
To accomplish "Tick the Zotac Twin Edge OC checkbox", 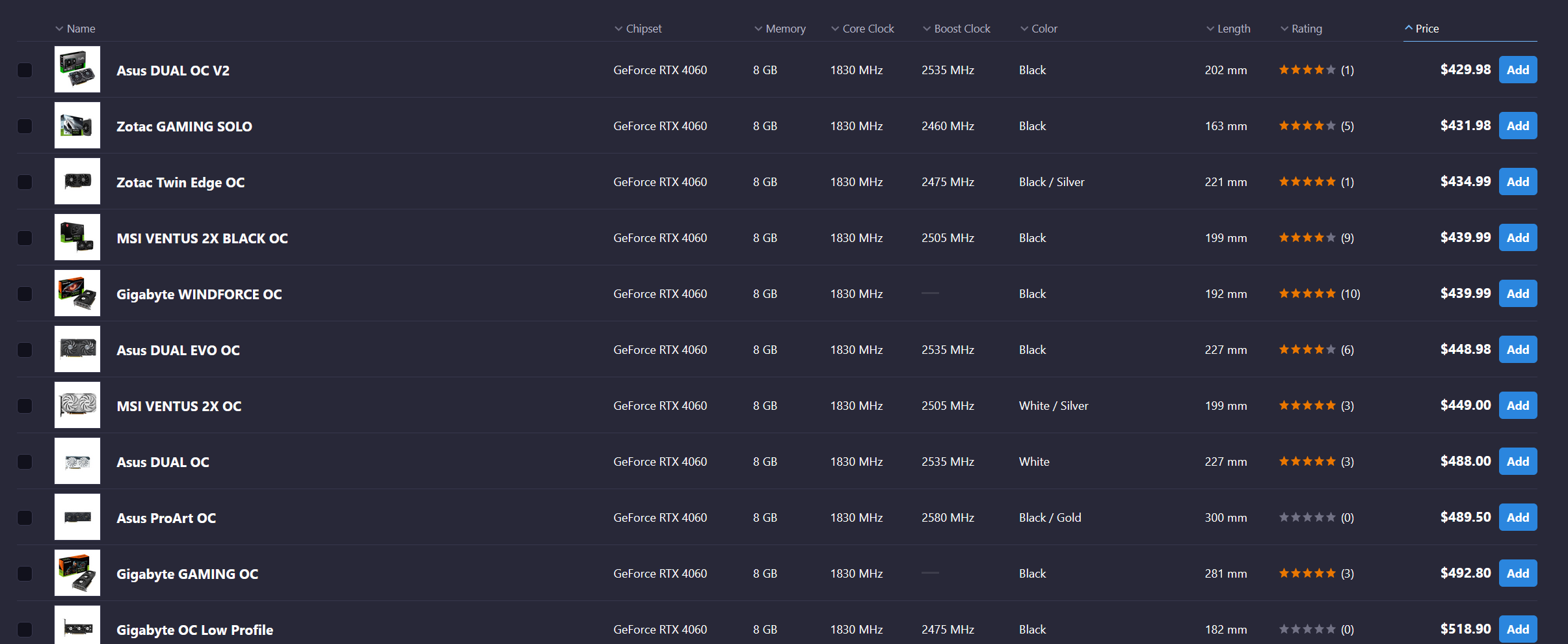I will [25, 181].
